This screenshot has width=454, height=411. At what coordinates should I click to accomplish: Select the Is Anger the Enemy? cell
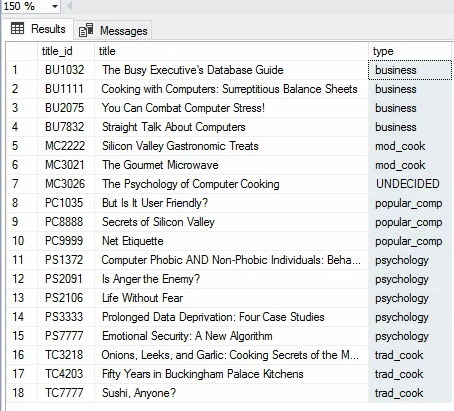point(231,279)
